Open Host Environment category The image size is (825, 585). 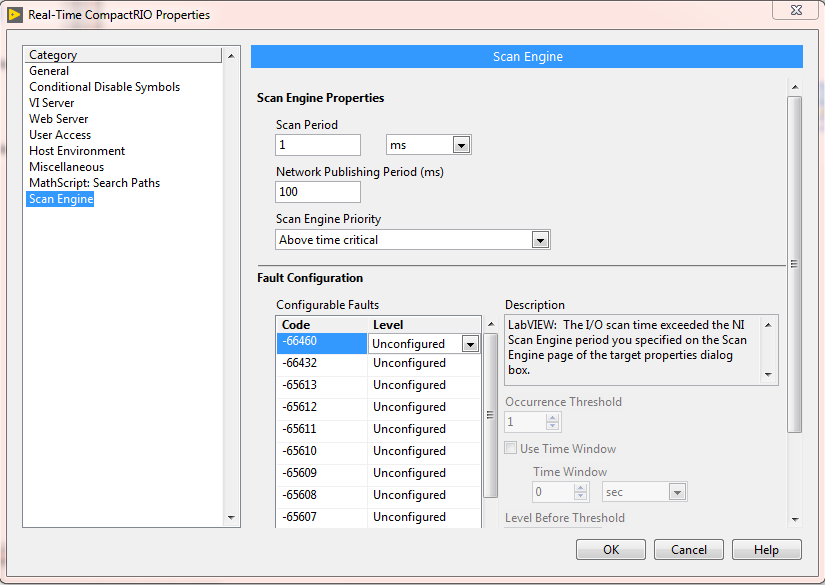click(77, 151)
